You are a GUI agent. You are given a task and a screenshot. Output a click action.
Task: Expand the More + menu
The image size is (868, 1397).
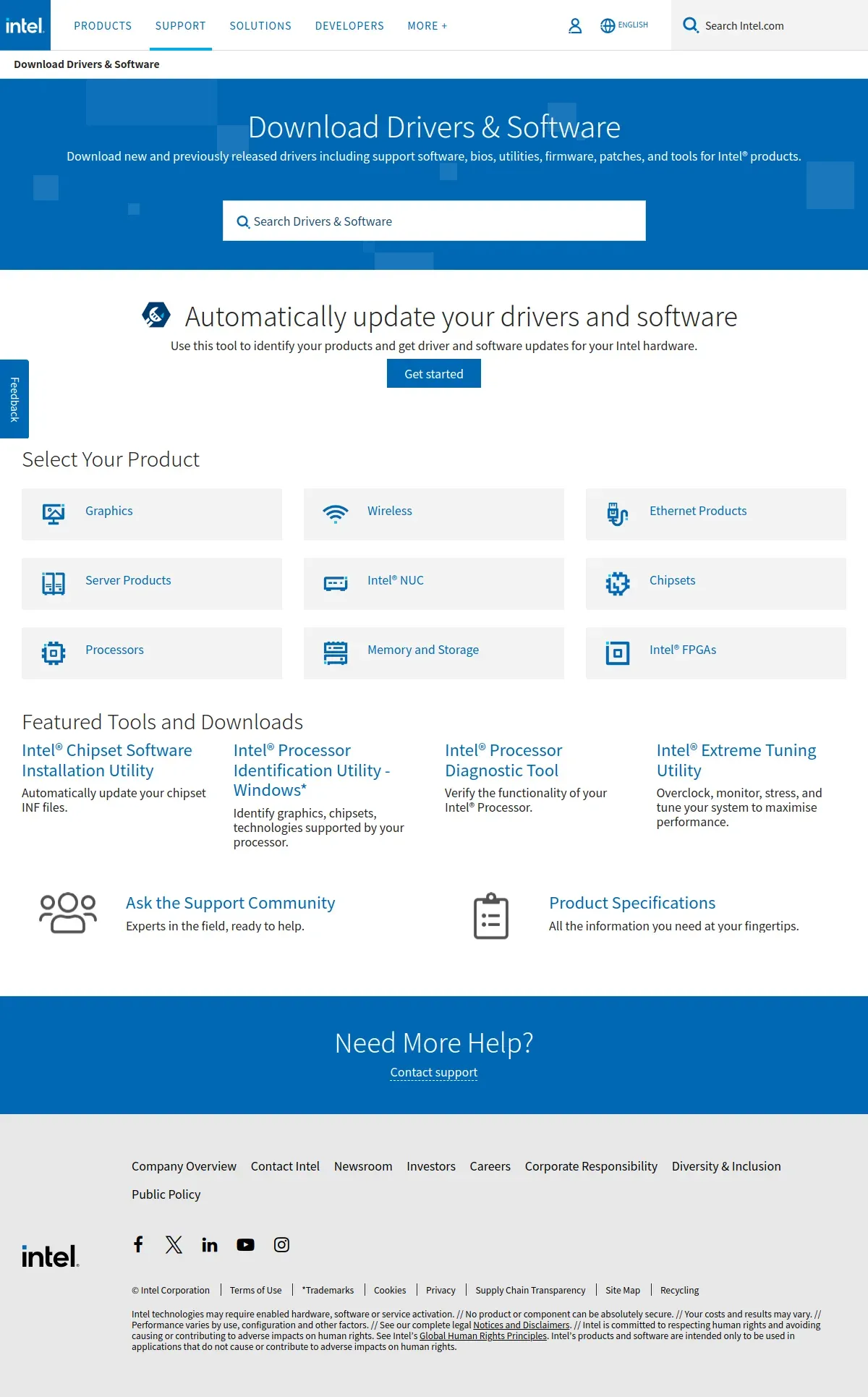tap(427, 26)
